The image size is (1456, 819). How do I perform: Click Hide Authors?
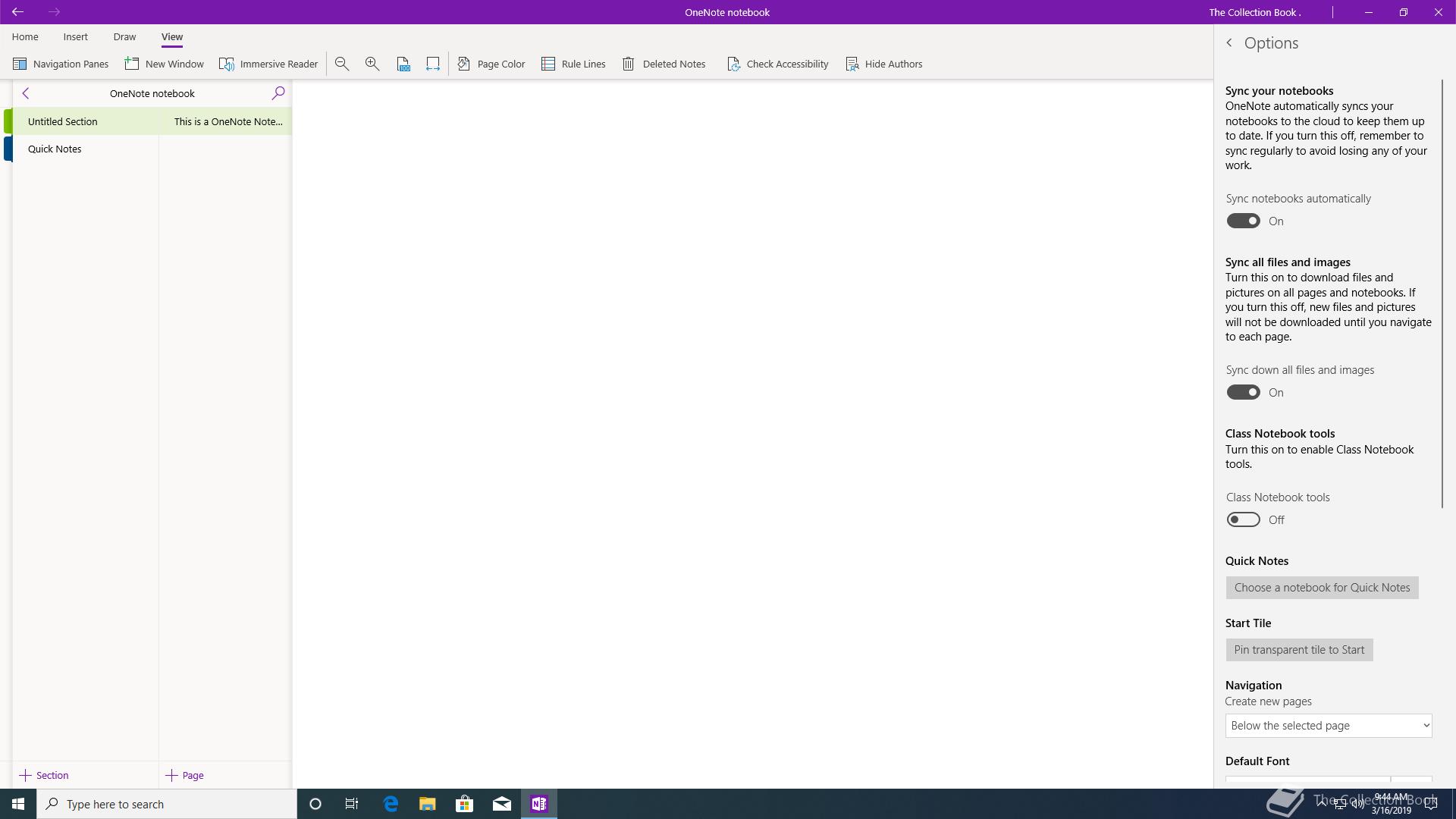884,64
